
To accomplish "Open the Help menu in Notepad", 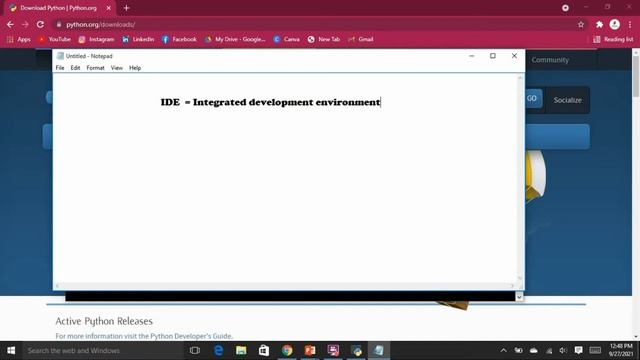I will point(135,68).
